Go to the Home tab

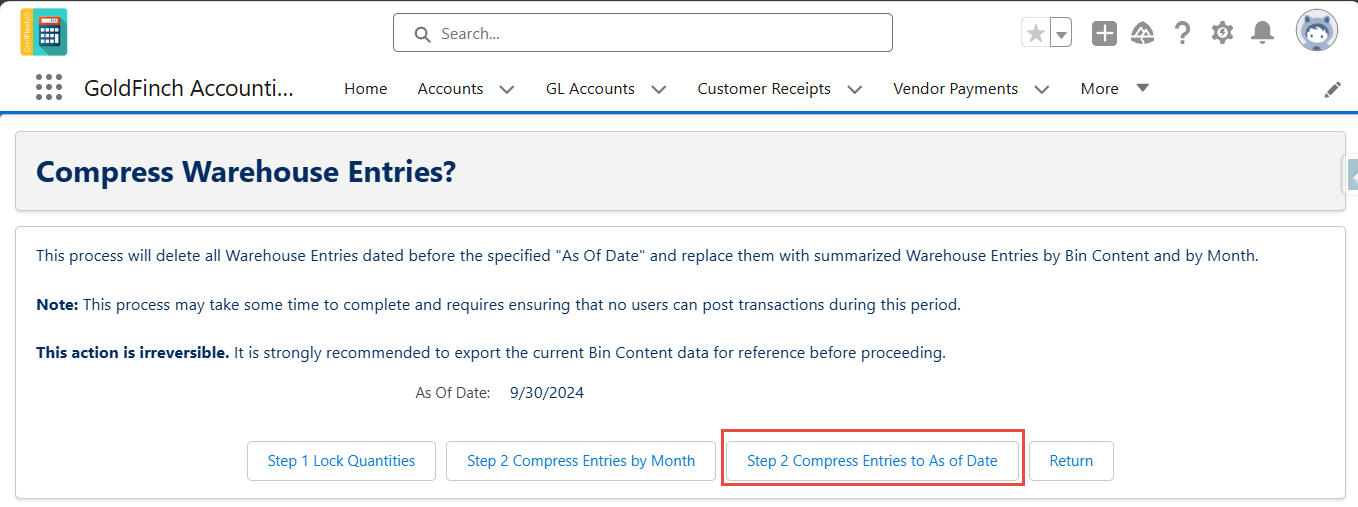[366, 89]
